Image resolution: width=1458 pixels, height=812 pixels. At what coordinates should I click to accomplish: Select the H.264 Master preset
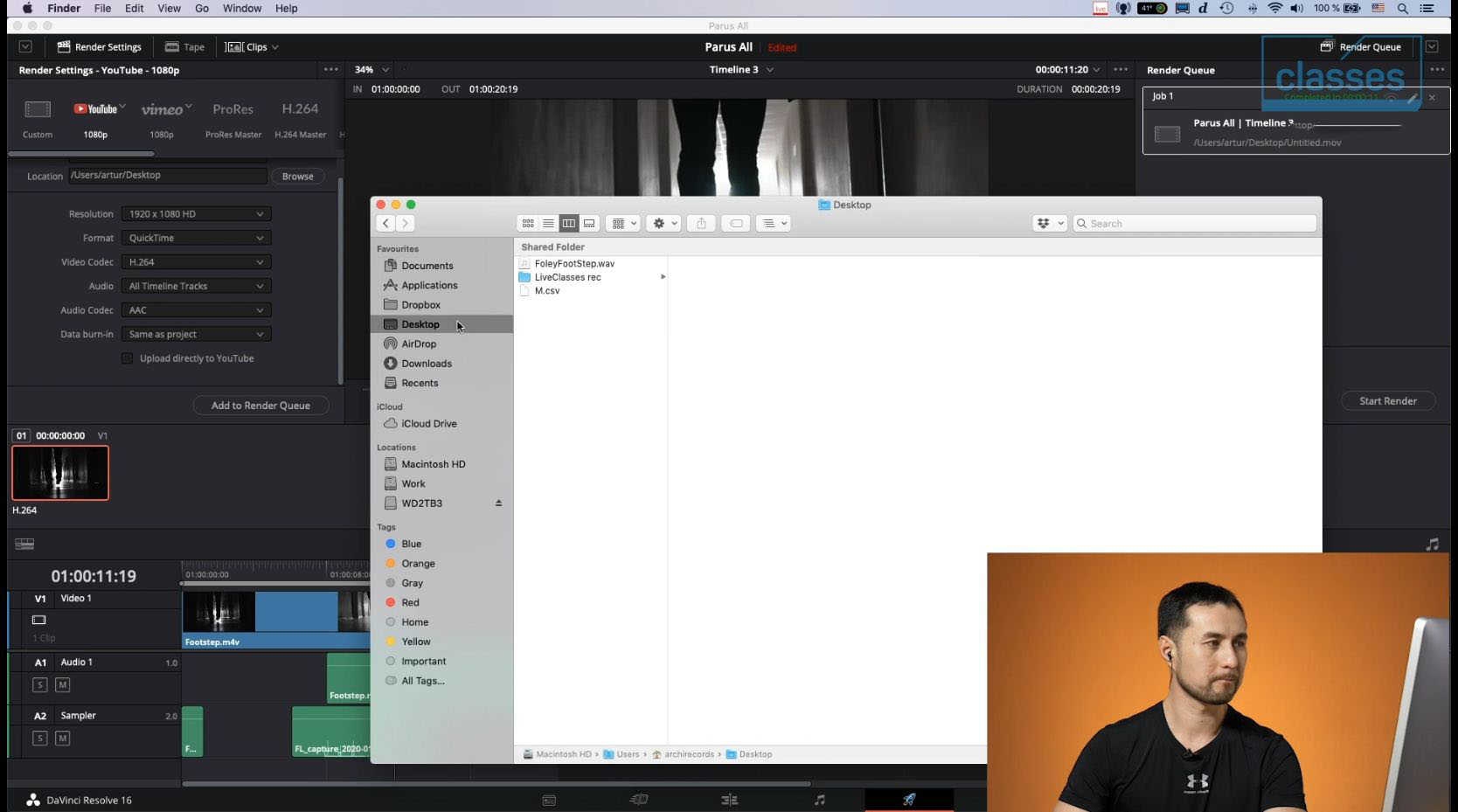[300, 118]
